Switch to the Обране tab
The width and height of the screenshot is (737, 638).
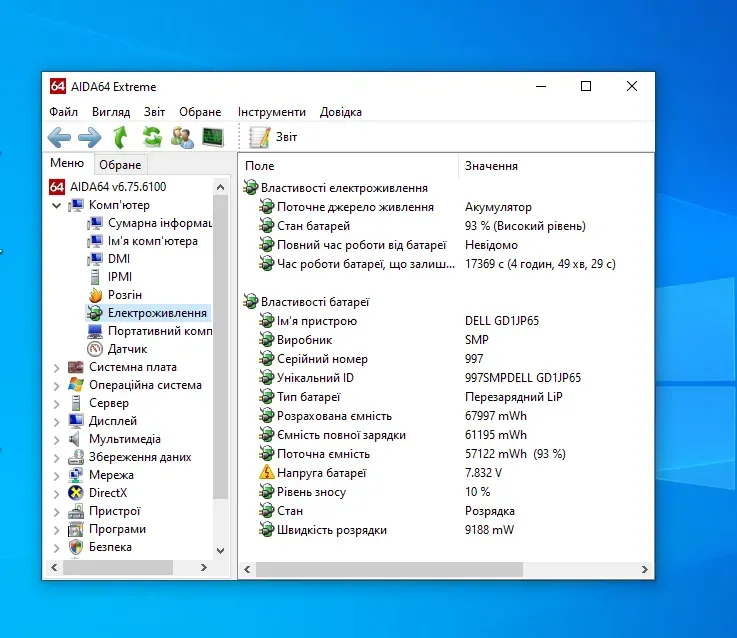click(120, 165)
